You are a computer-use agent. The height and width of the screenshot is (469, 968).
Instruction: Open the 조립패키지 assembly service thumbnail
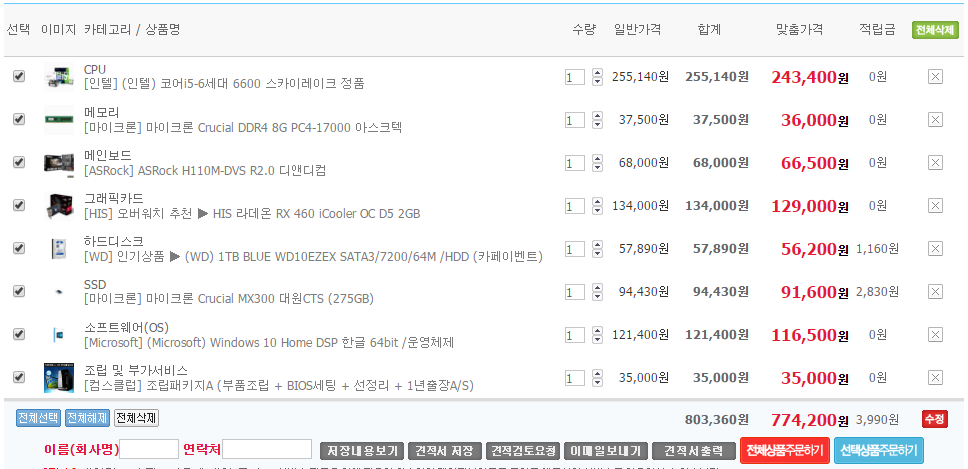click(59, 378)
